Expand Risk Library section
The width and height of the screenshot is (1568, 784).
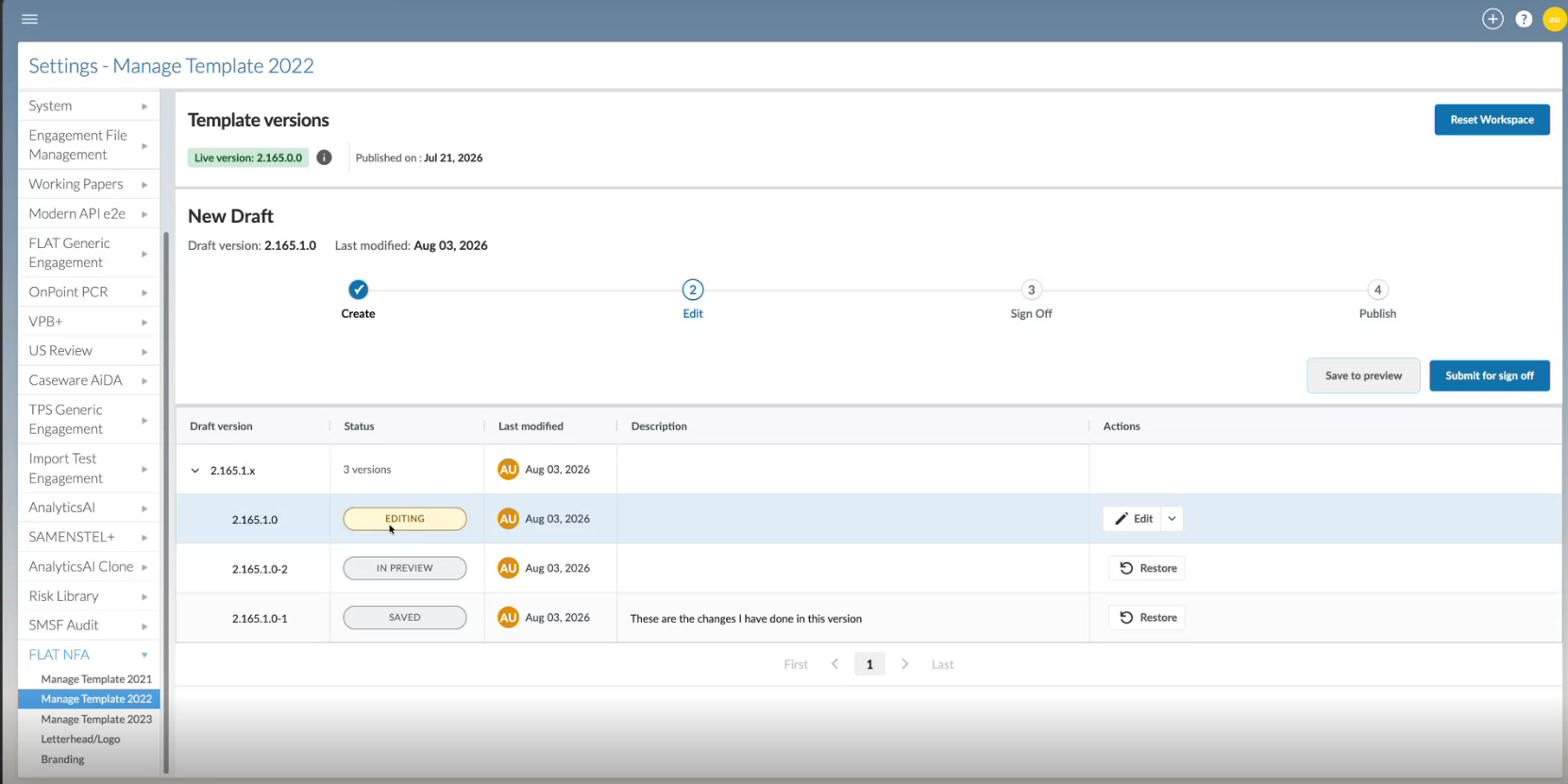coord(89,596)
